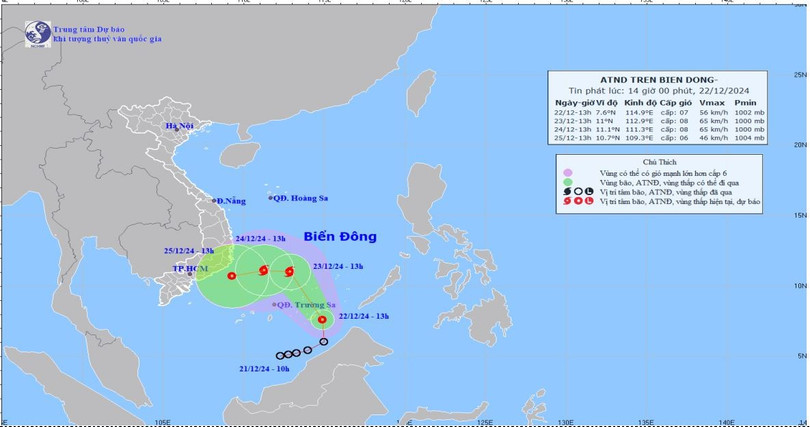
Task: Click the leftmost black past-position circle near 21/12/24 - 10h
Action: (280, 356)
